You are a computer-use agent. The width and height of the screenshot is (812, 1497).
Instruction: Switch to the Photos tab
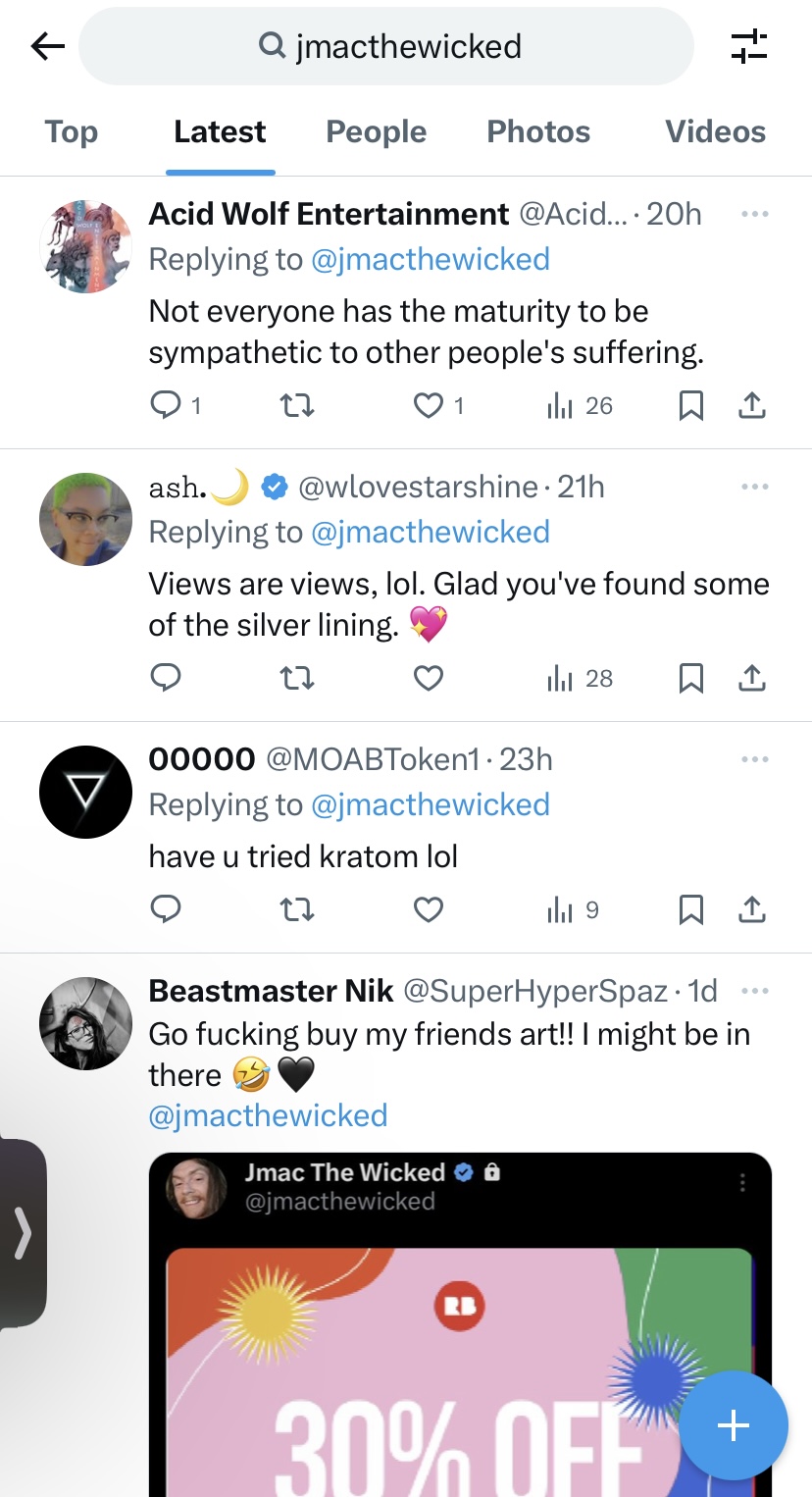coord(538,131)
